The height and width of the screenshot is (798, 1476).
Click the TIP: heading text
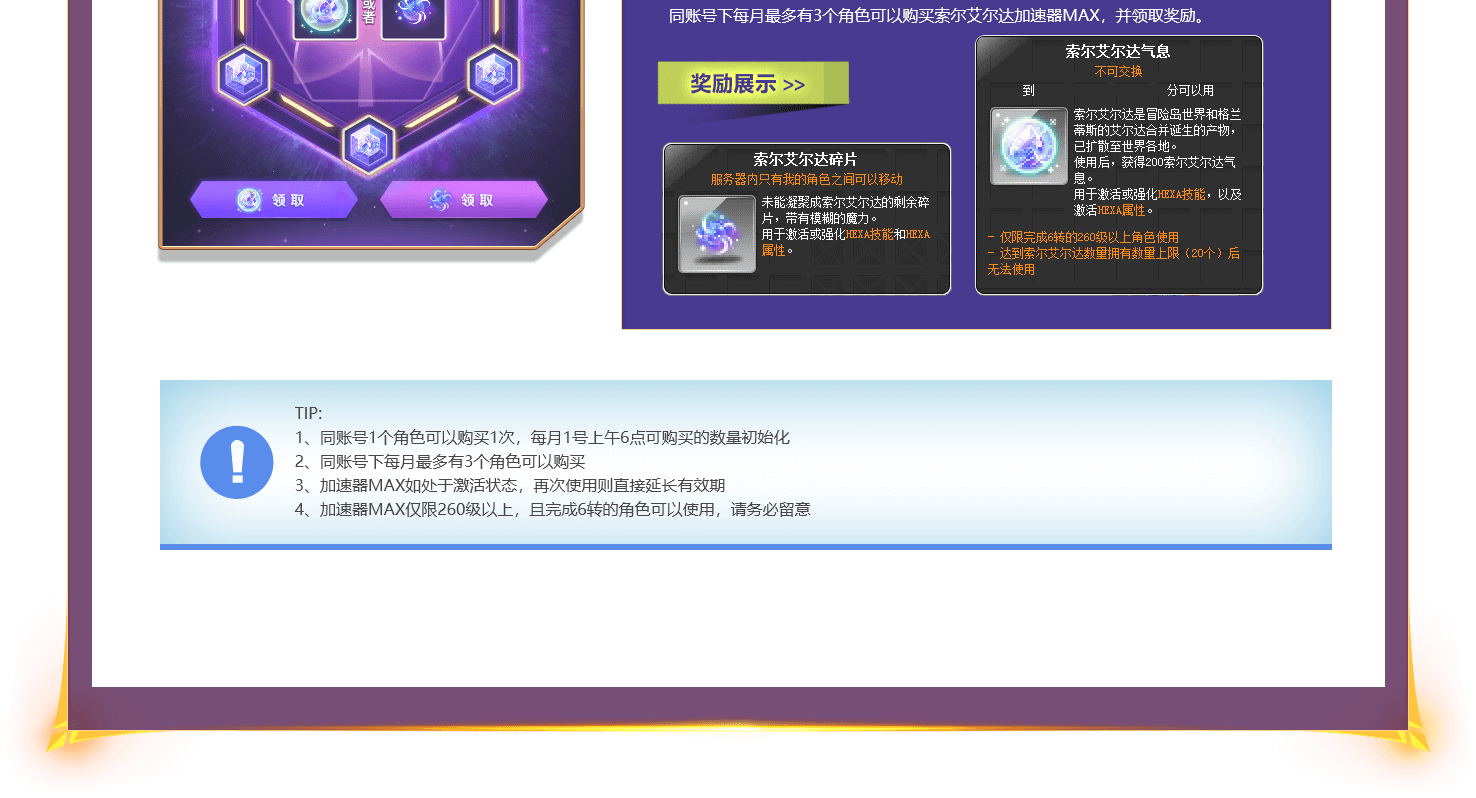tap(309, 413)
